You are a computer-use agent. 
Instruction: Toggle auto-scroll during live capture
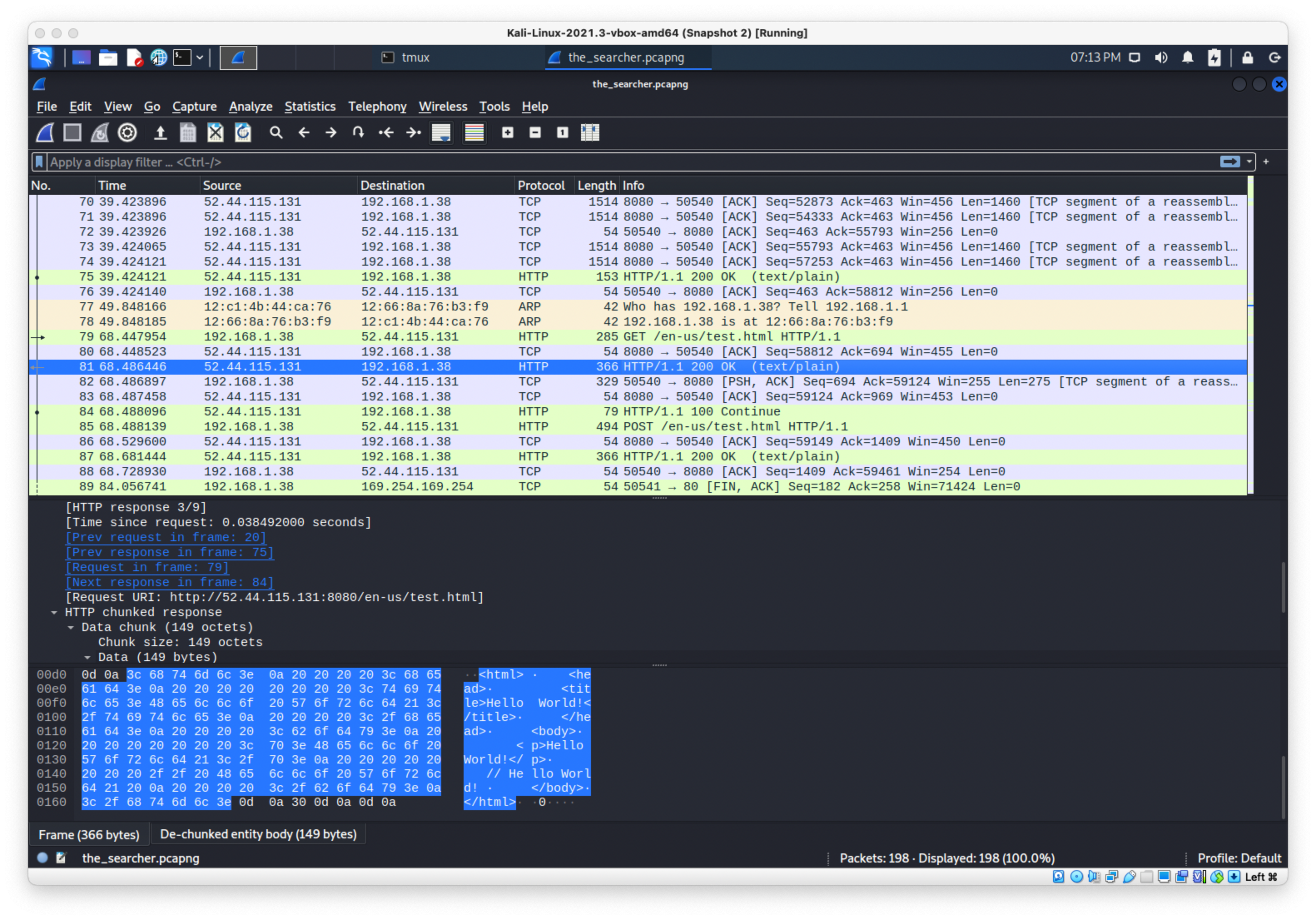coord(441,133)
